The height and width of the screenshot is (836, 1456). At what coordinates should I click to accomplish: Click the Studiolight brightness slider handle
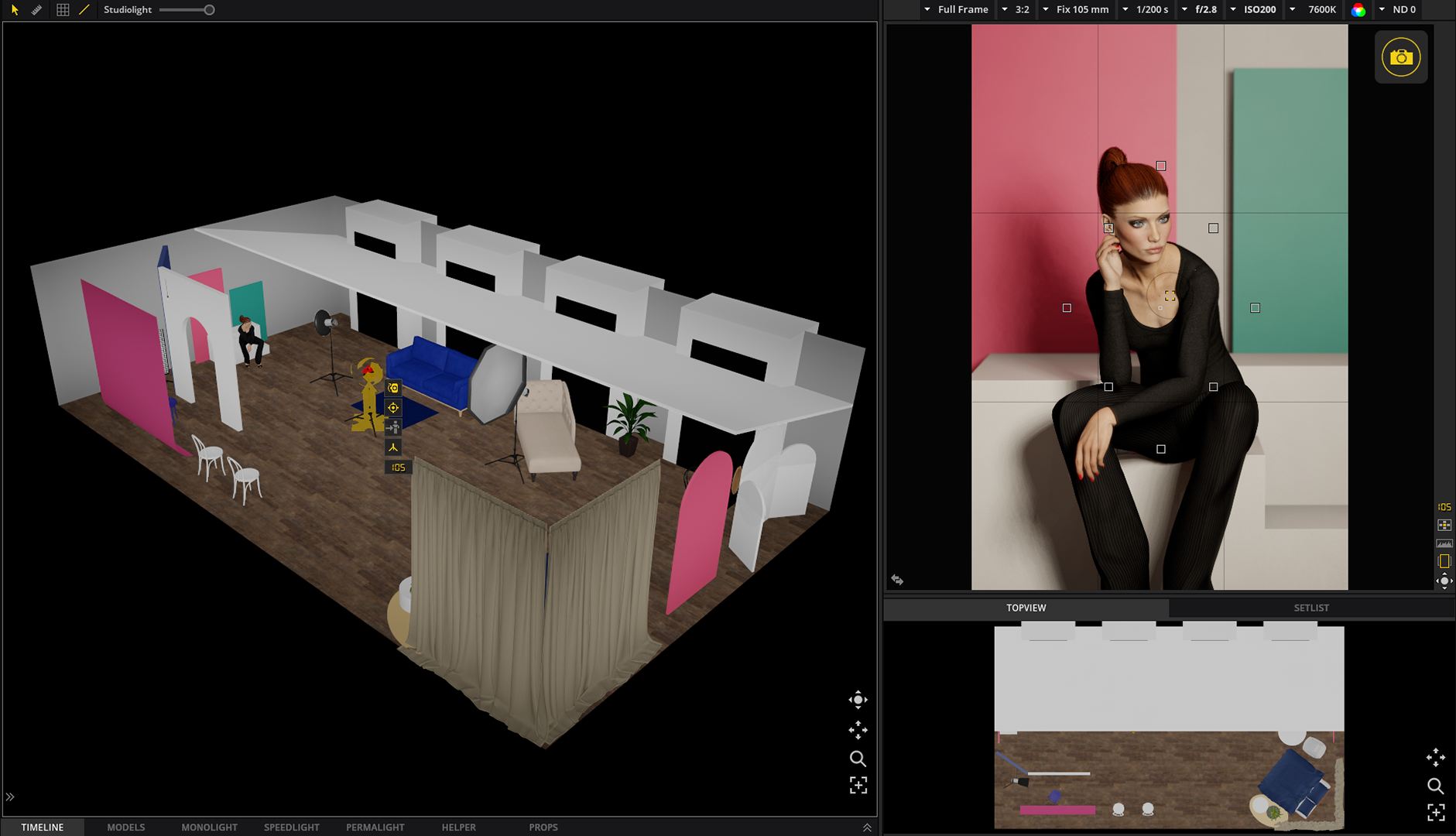(209, 10)
